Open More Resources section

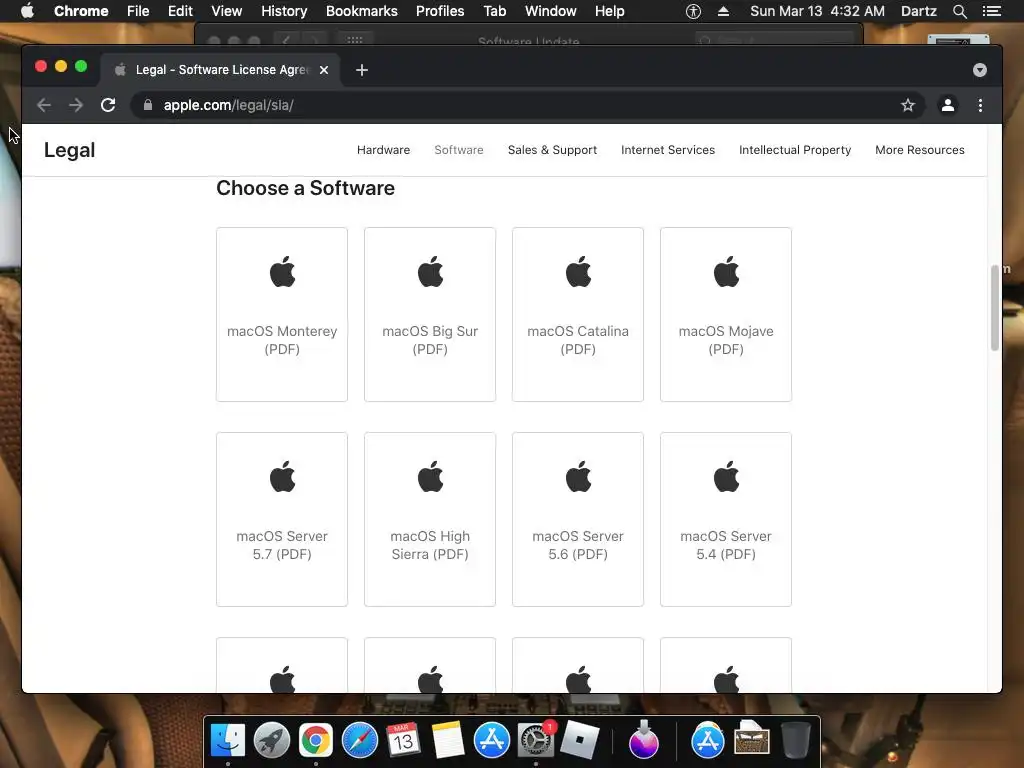(920, 150)
